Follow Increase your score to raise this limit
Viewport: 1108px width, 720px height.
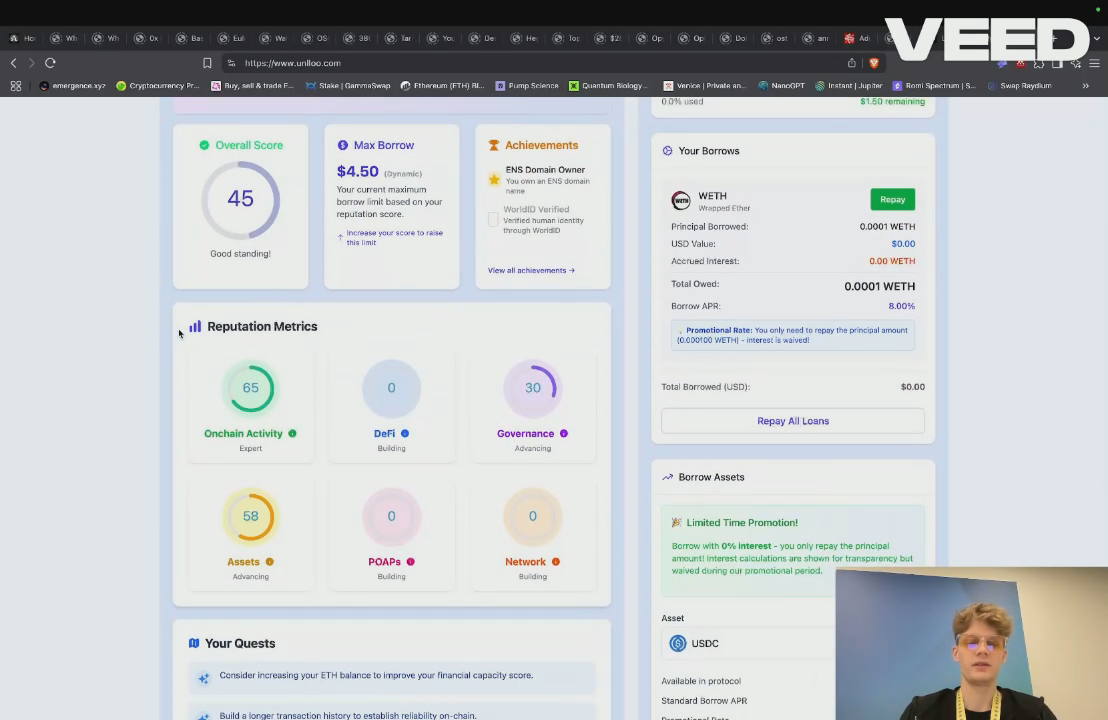click(x=394, y=237)
